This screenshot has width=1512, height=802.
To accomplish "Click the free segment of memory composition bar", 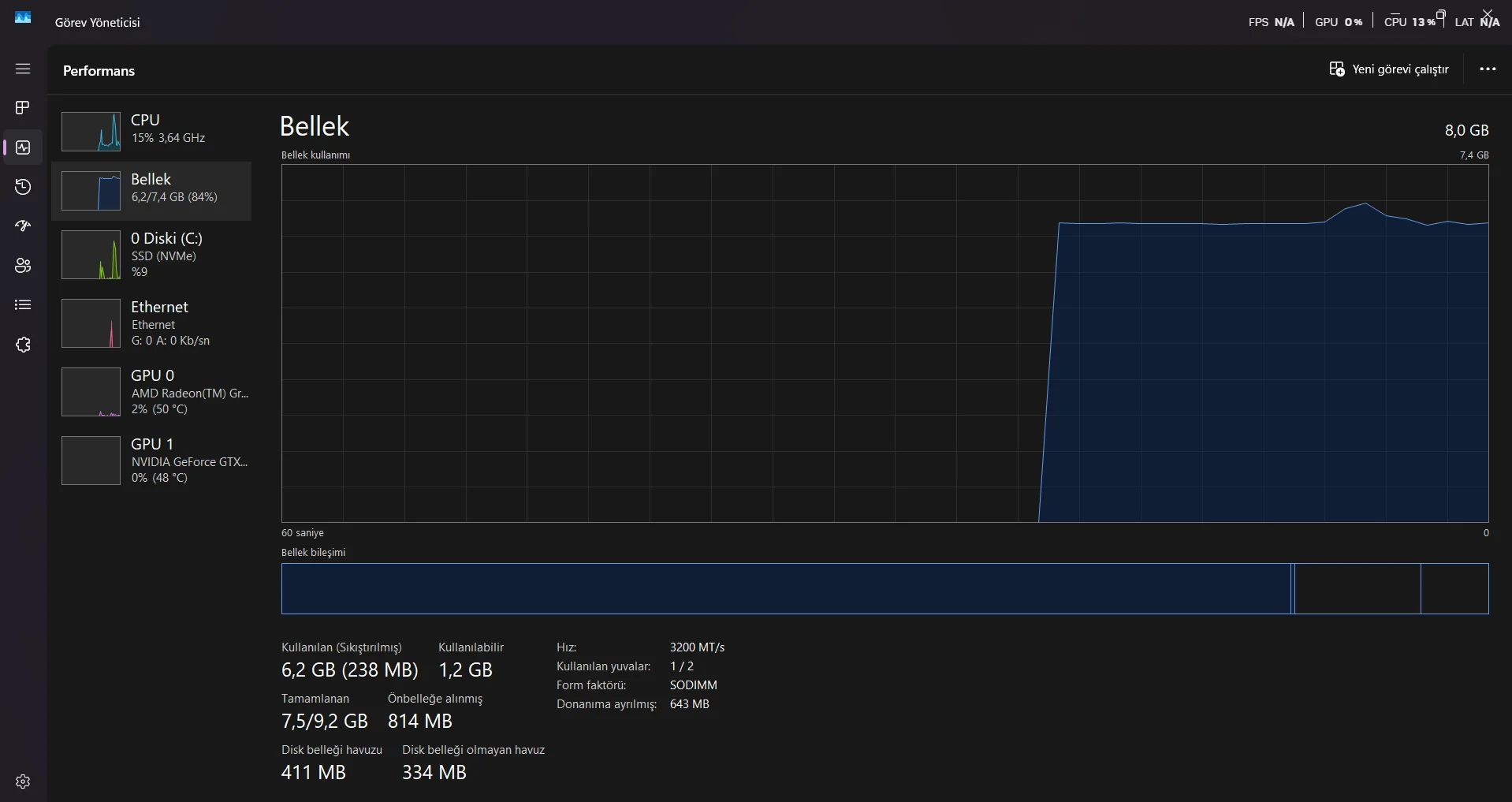I will pos(1454,588).
